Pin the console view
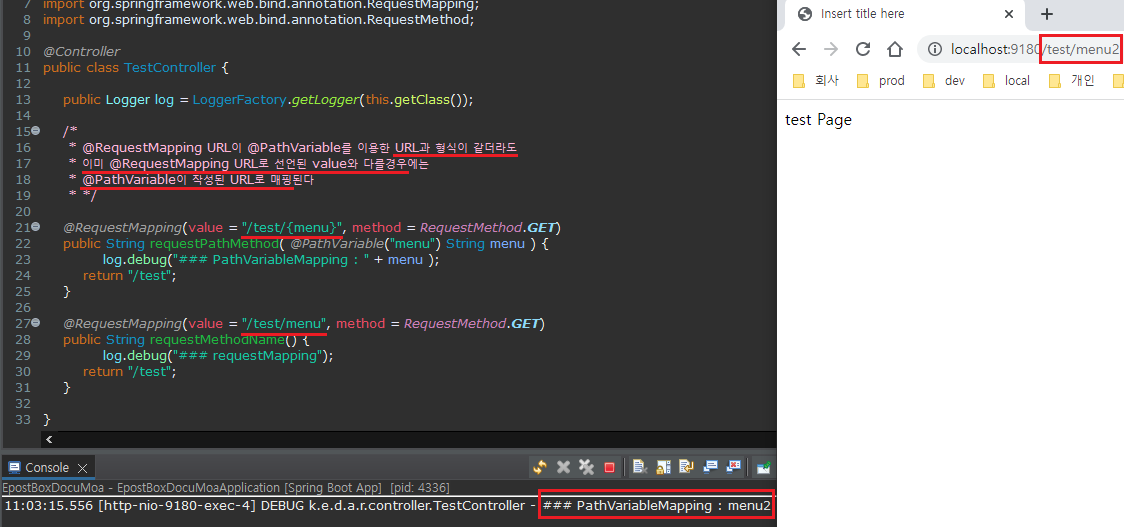 pos(764,467)
